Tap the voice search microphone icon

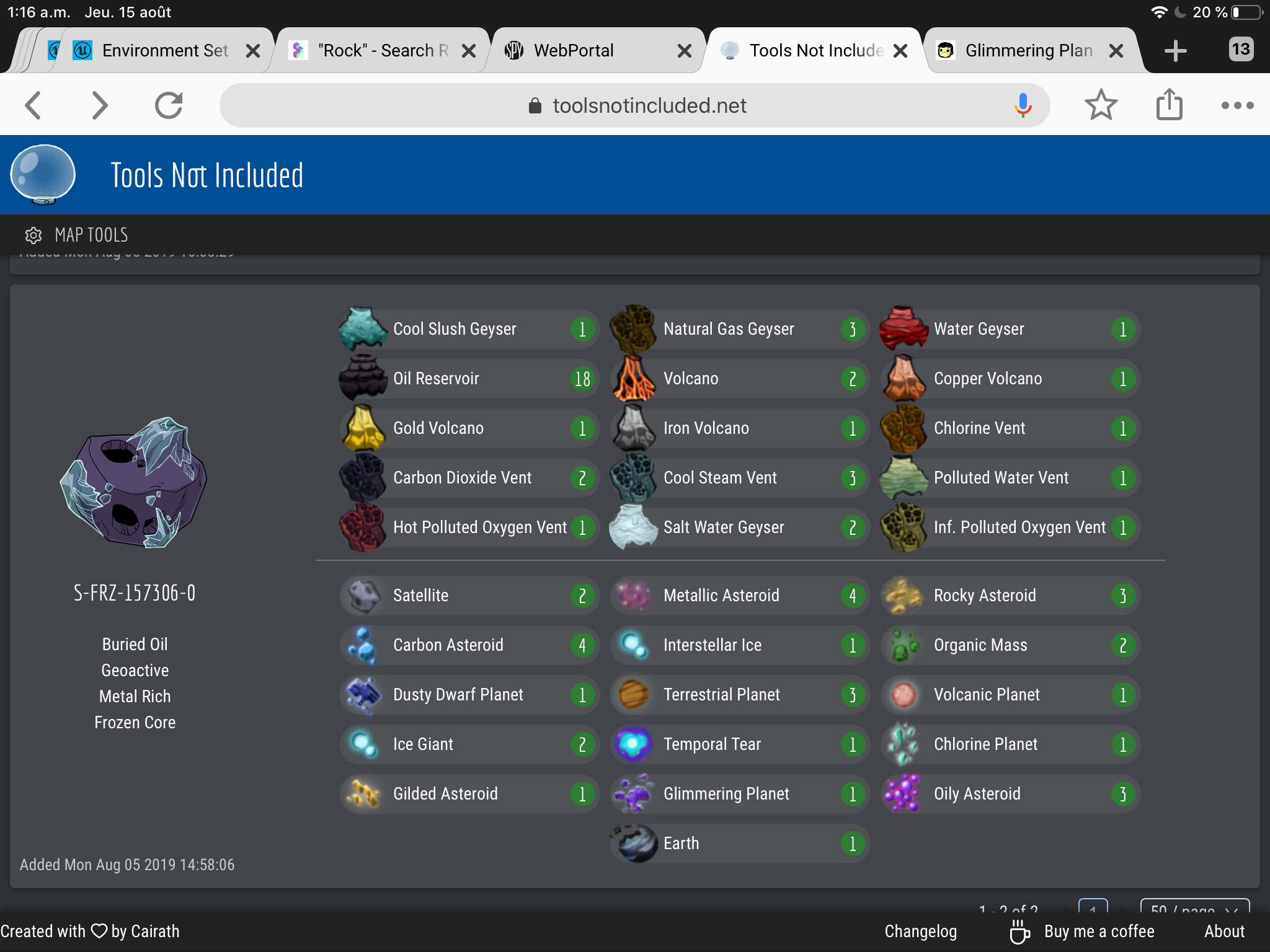pyautogui.click(x=1022, y=105)
